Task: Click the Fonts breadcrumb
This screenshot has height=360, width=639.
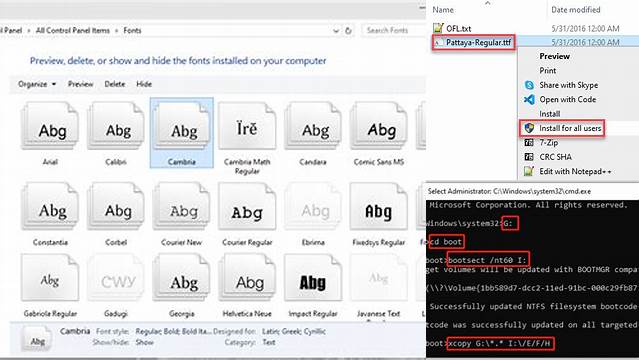Action: (x=132, y=31)
